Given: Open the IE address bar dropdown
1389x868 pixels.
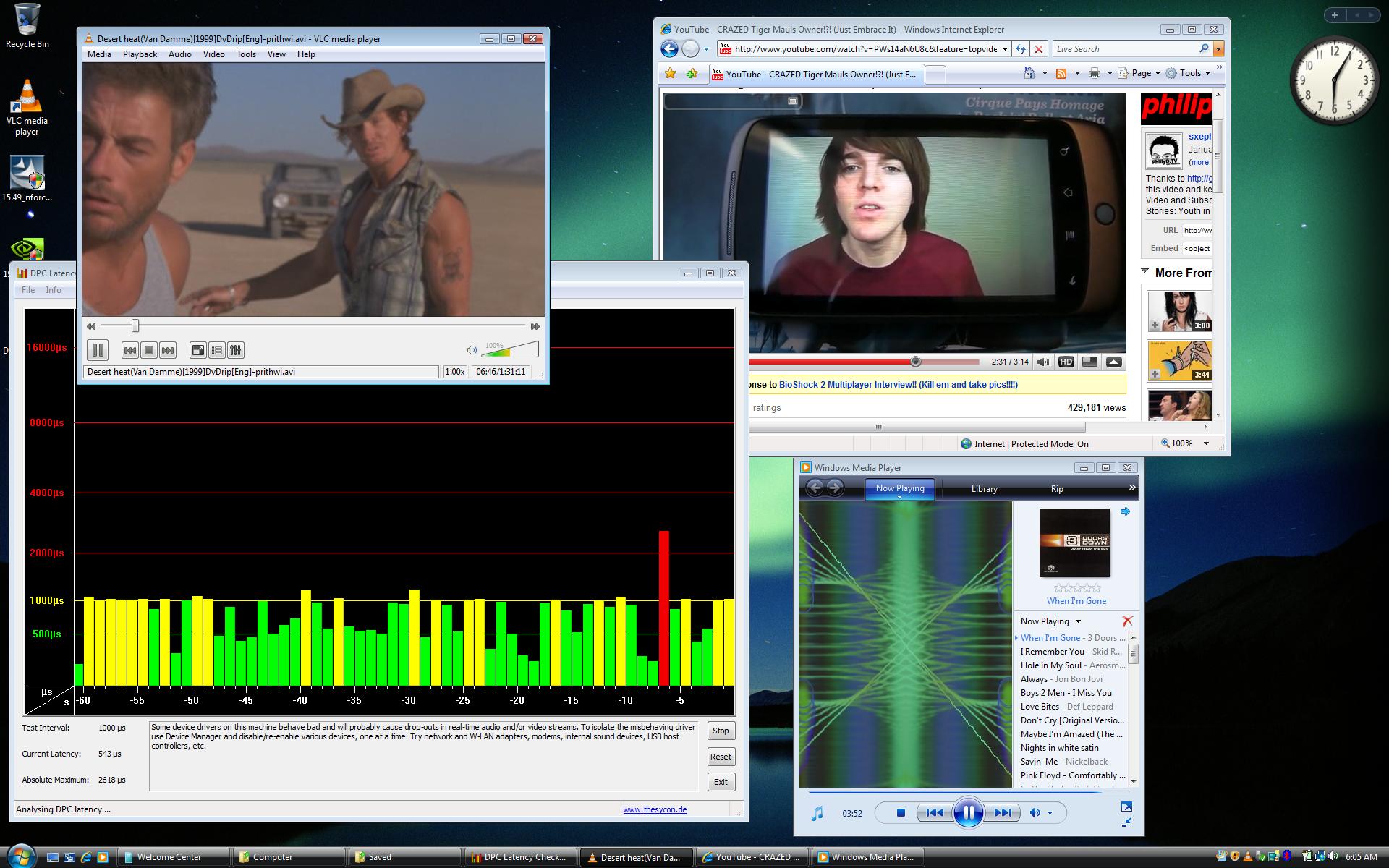Looking at the screenshot, I should pos(1005,48).
